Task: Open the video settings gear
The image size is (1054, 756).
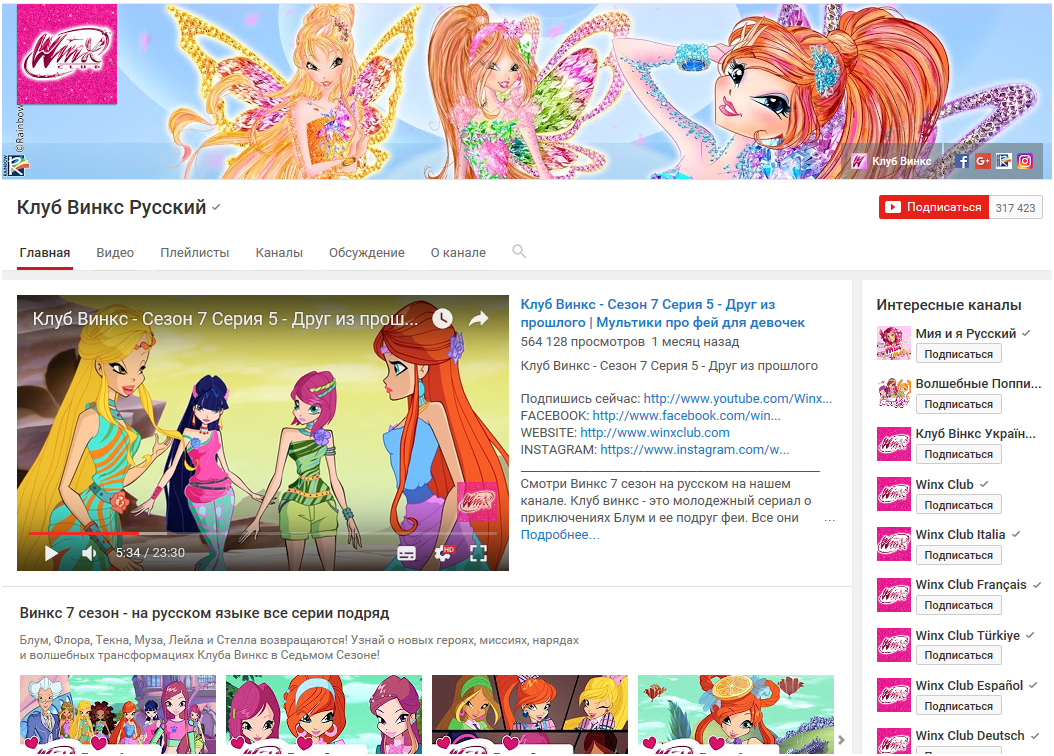Action: pos(444,553)
